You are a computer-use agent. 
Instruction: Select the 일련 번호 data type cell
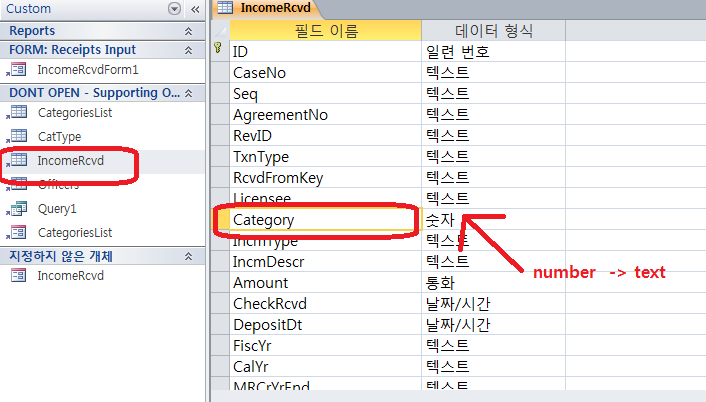493,51
